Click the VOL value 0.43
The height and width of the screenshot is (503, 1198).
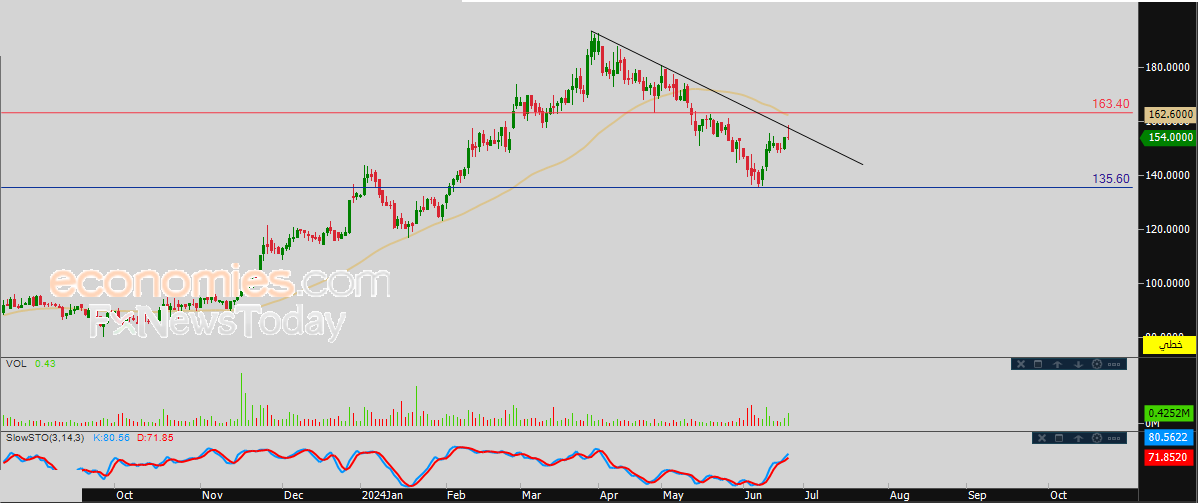point(45,364)
